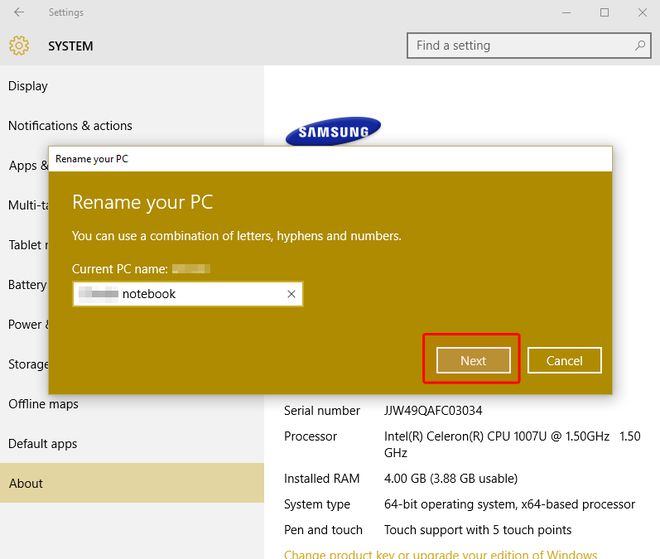Click the Next button in rename dialog
660x559 pixels.
(x=473, y=360)
